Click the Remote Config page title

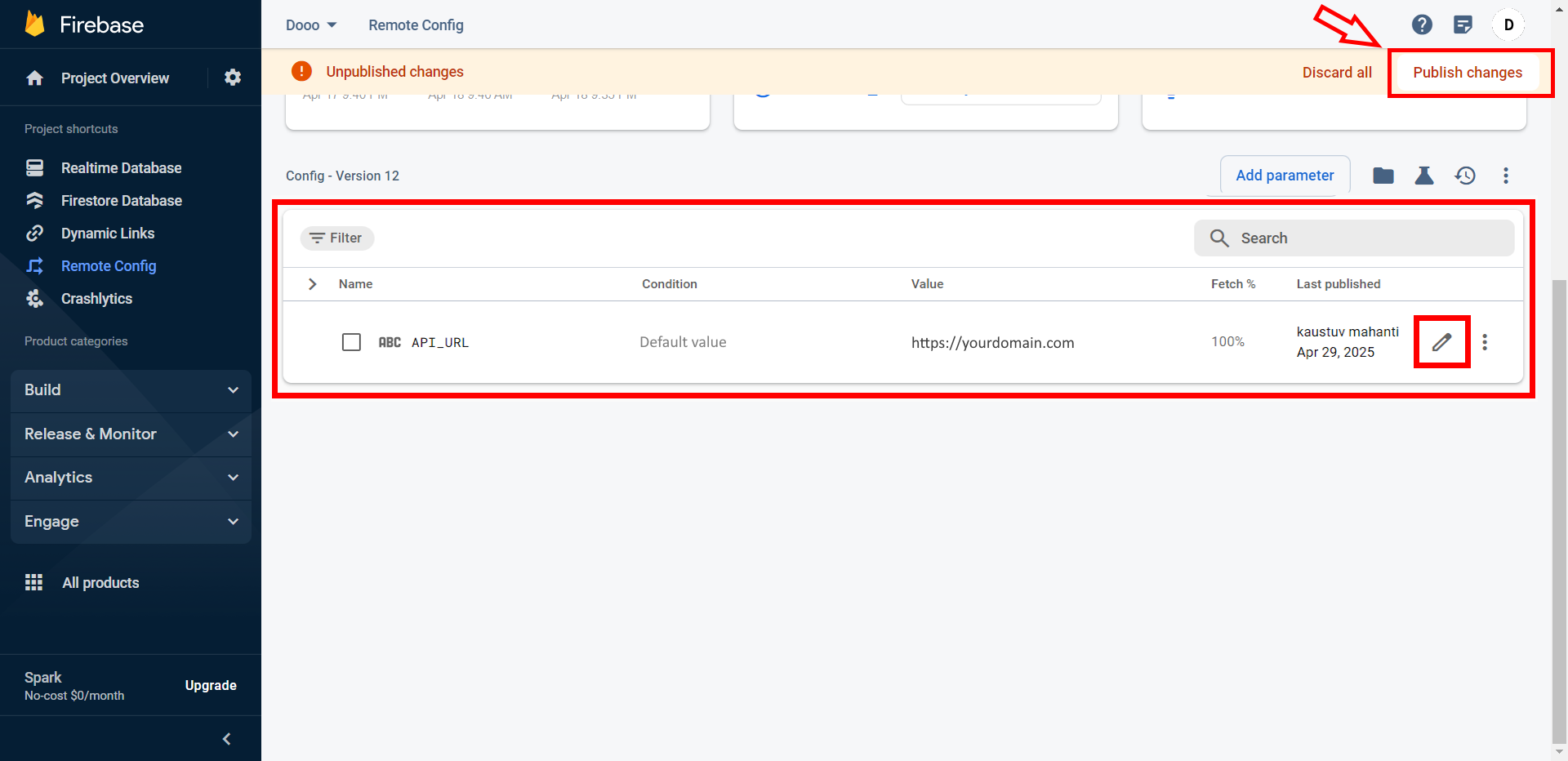coord(416,25)
